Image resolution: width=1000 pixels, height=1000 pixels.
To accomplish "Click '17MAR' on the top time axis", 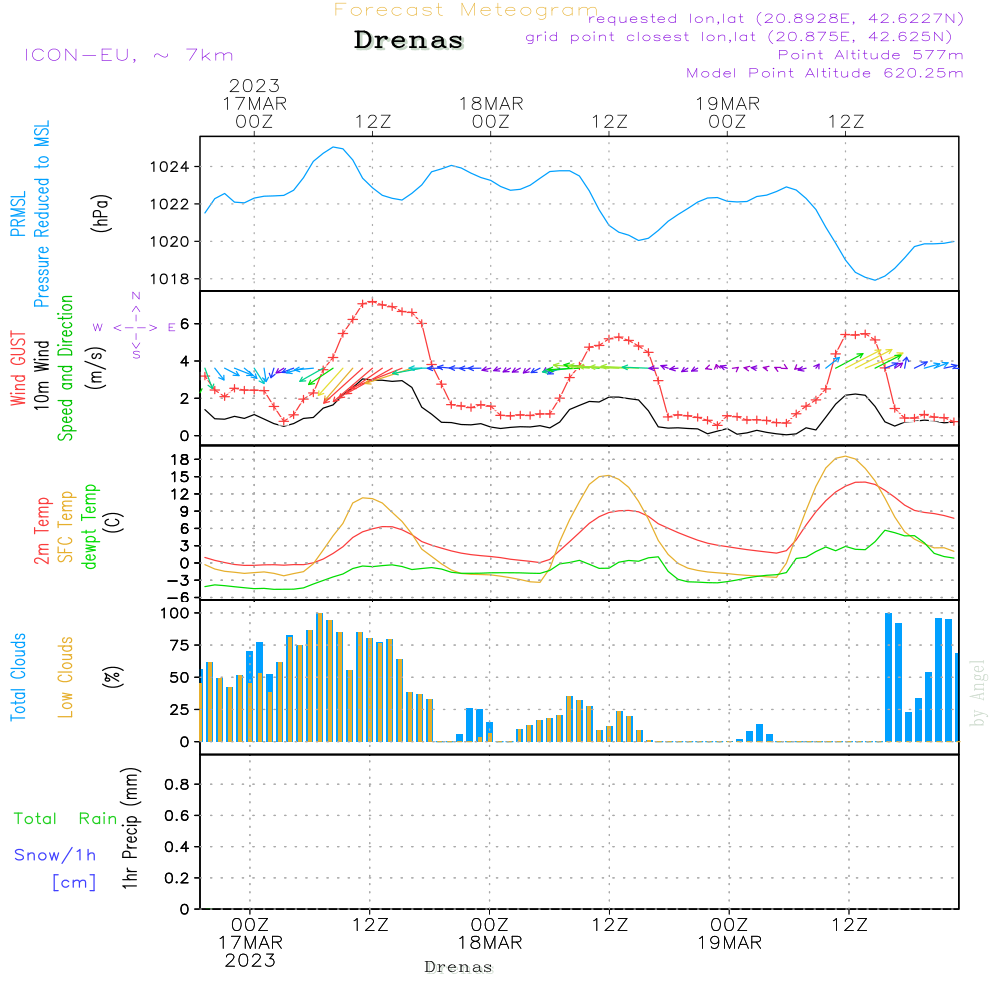I will (254, 103).
